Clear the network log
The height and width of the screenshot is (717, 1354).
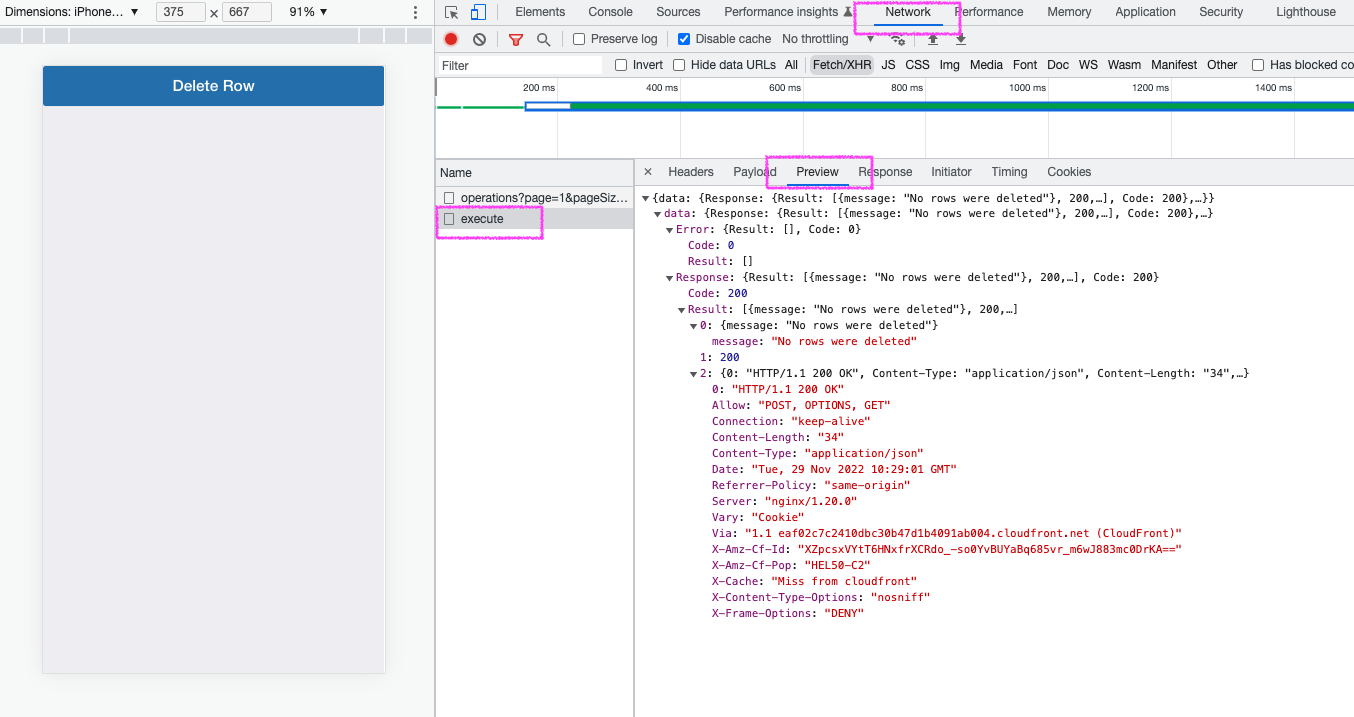(x=479, y=39)
